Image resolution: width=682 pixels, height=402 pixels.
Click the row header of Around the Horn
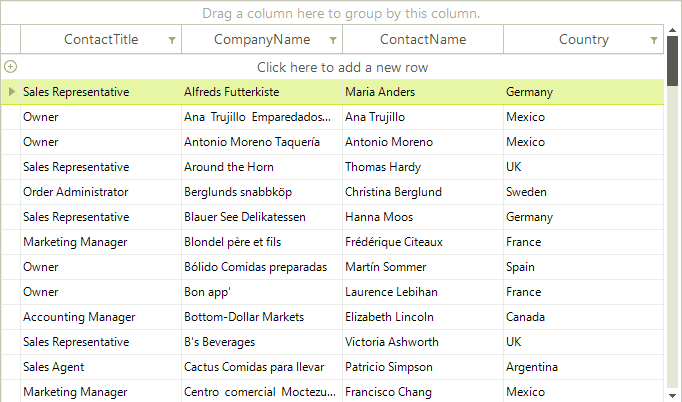click(10, 167)
